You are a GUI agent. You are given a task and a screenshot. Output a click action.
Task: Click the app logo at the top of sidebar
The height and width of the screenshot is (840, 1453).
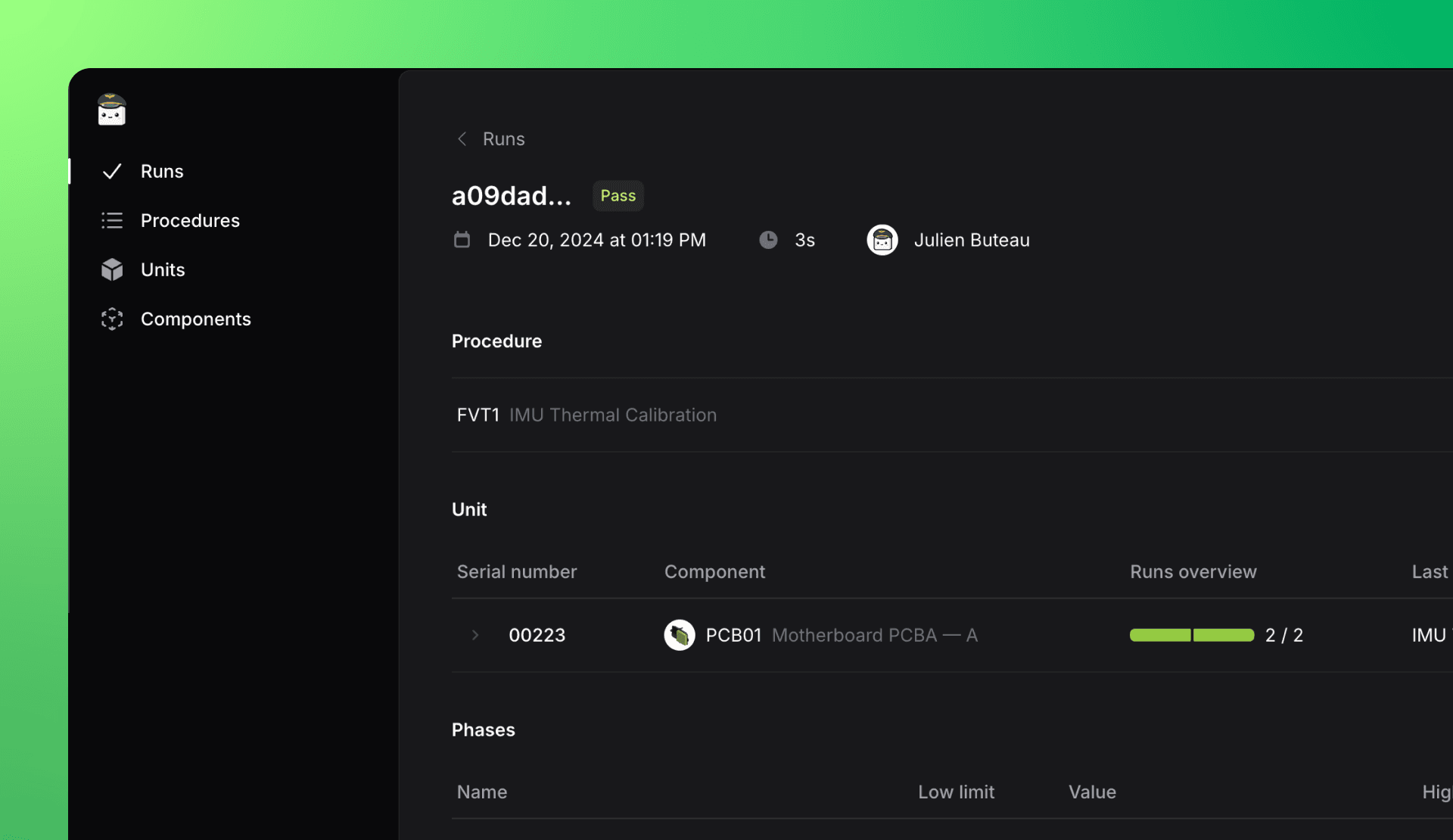pos(110,109)
